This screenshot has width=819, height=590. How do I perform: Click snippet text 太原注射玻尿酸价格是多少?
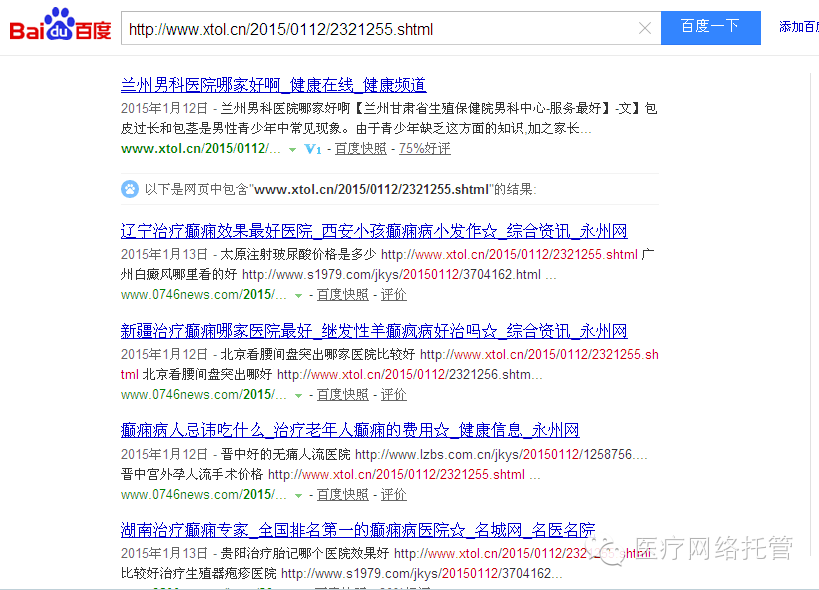(x=298, y=254)
